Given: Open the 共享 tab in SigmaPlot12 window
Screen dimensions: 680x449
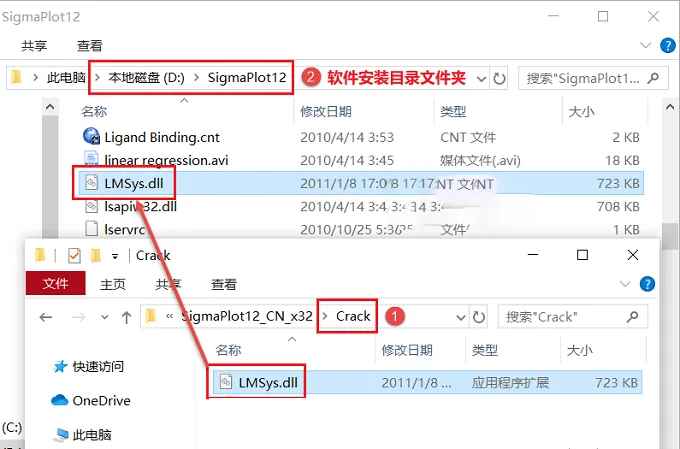Looking at the screenshot, I should point(34,46).
